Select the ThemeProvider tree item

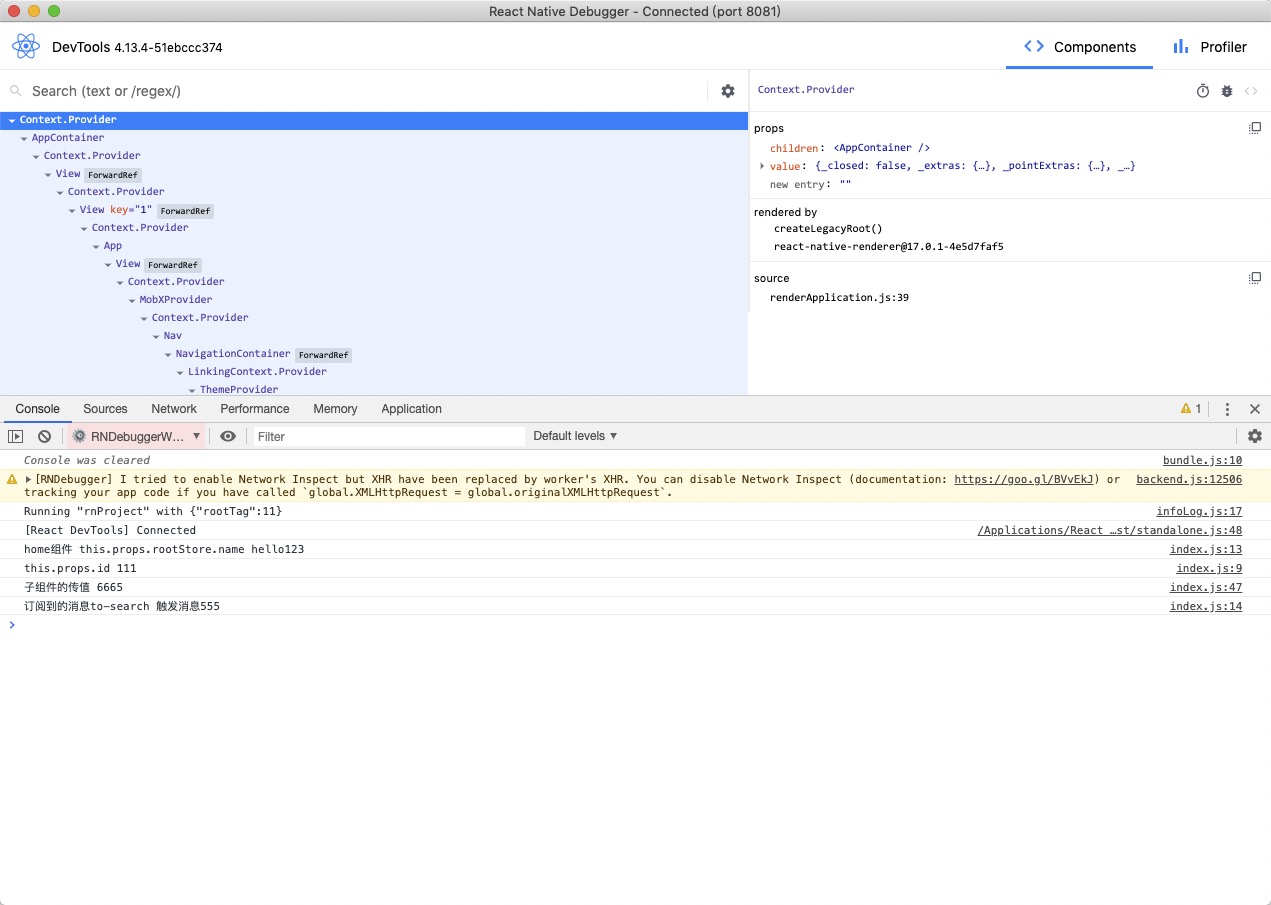tap(239, 390)
